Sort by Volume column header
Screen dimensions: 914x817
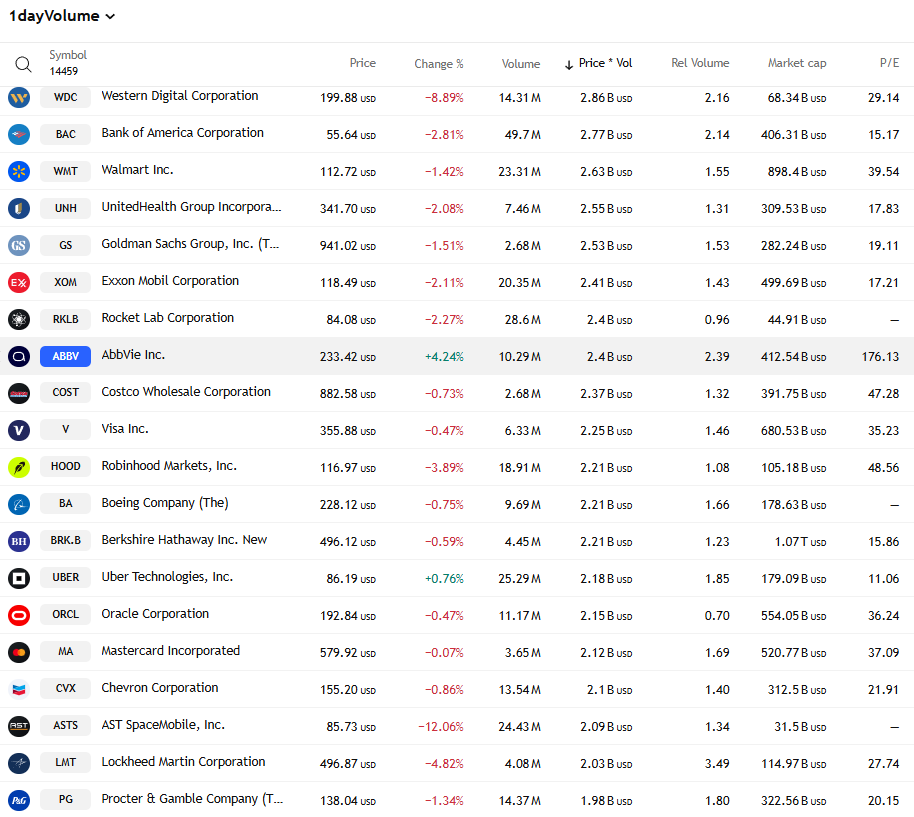pyautogui.click(x=521, y=64)
